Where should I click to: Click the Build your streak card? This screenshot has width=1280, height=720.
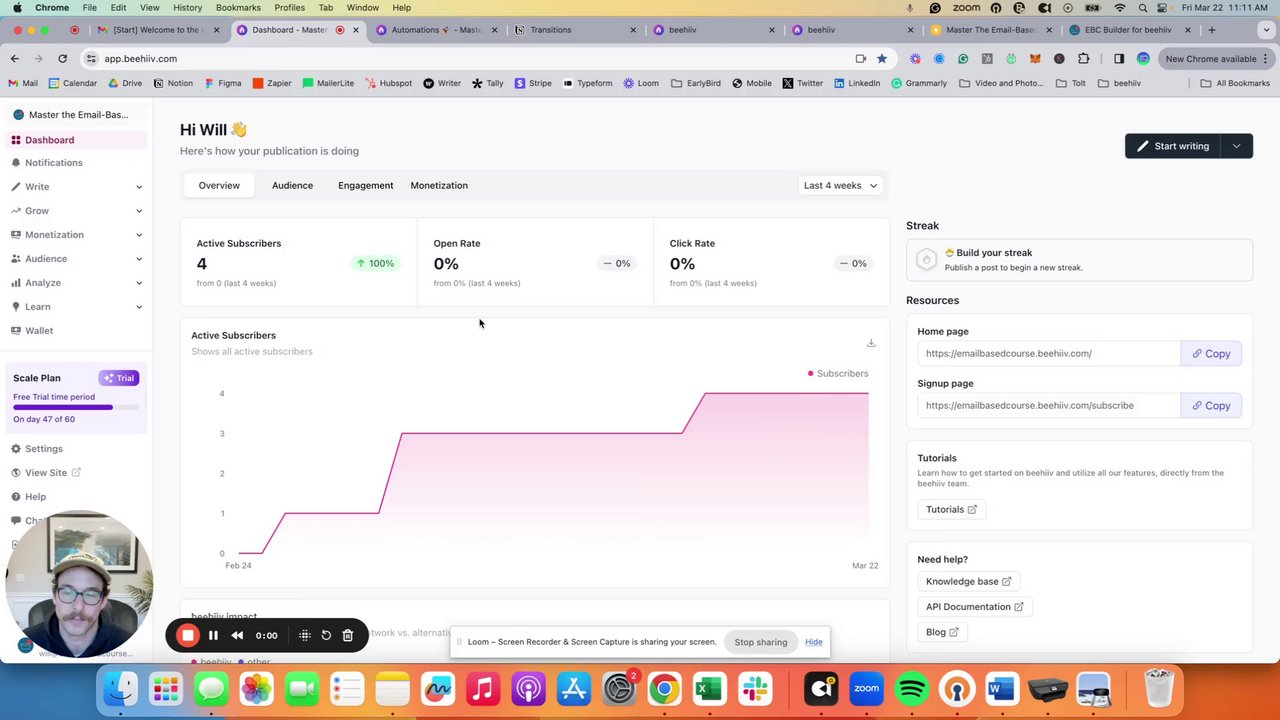1079,260
